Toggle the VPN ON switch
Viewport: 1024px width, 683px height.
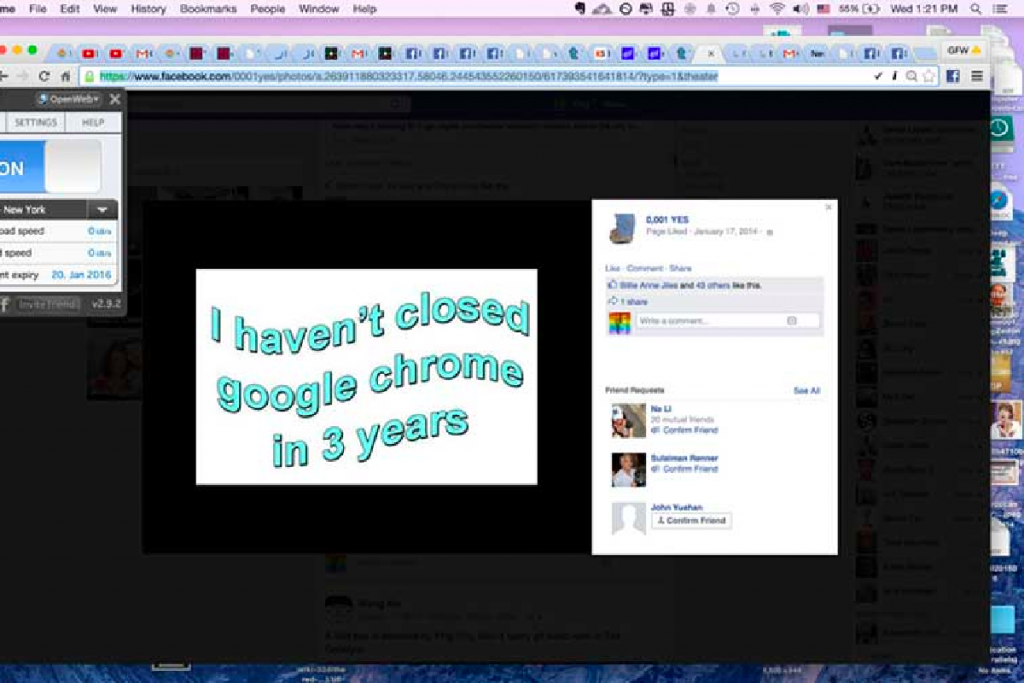tap(50, 167)
